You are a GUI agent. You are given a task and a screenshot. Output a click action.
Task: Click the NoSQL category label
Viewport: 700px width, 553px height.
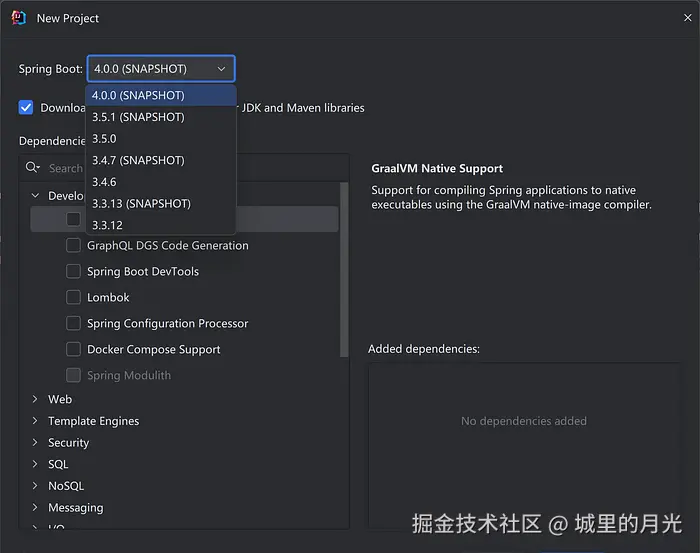pos(66,486)
